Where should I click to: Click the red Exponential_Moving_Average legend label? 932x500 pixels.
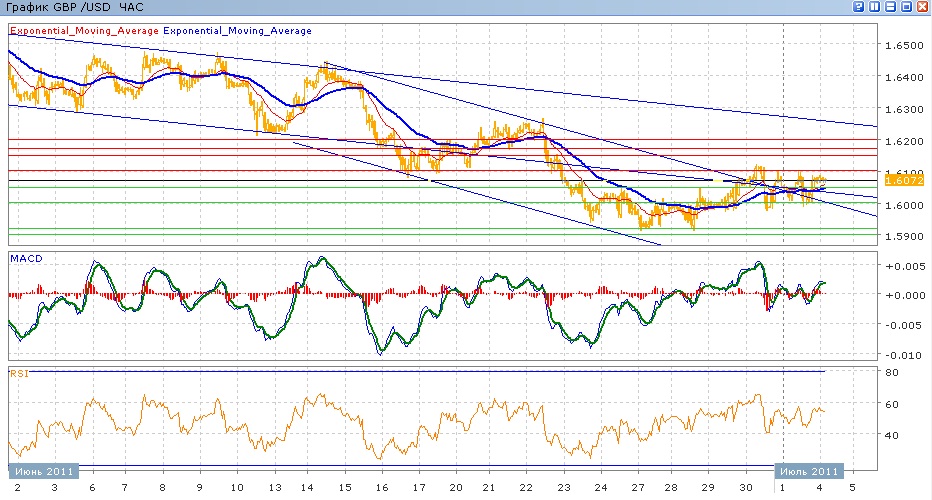pyautogui.click(x=84, y=31)
